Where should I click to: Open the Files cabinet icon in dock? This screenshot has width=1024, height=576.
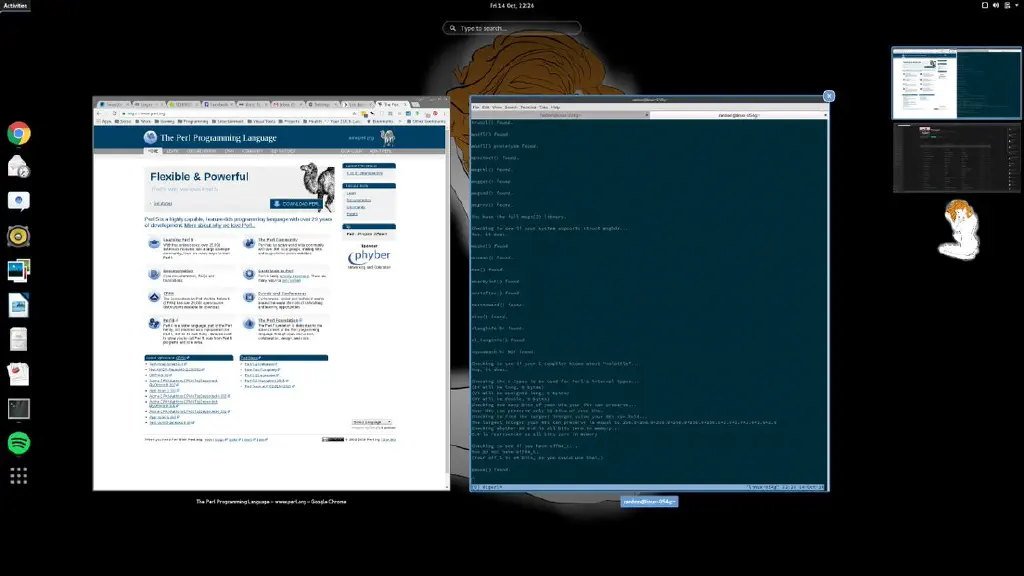pyautogui.click(x=18, y=340)
